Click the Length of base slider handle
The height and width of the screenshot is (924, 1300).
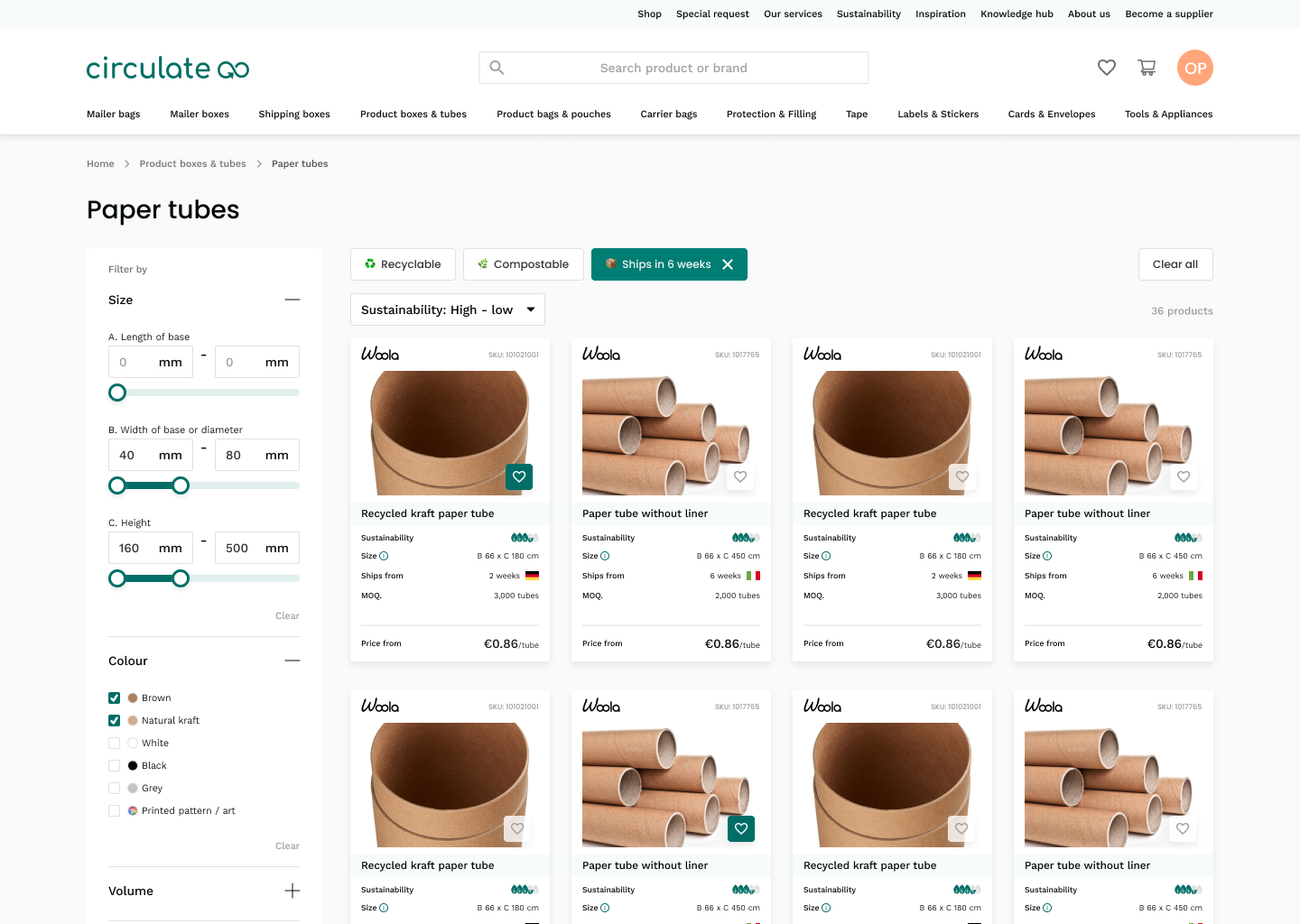coord(117,393)
